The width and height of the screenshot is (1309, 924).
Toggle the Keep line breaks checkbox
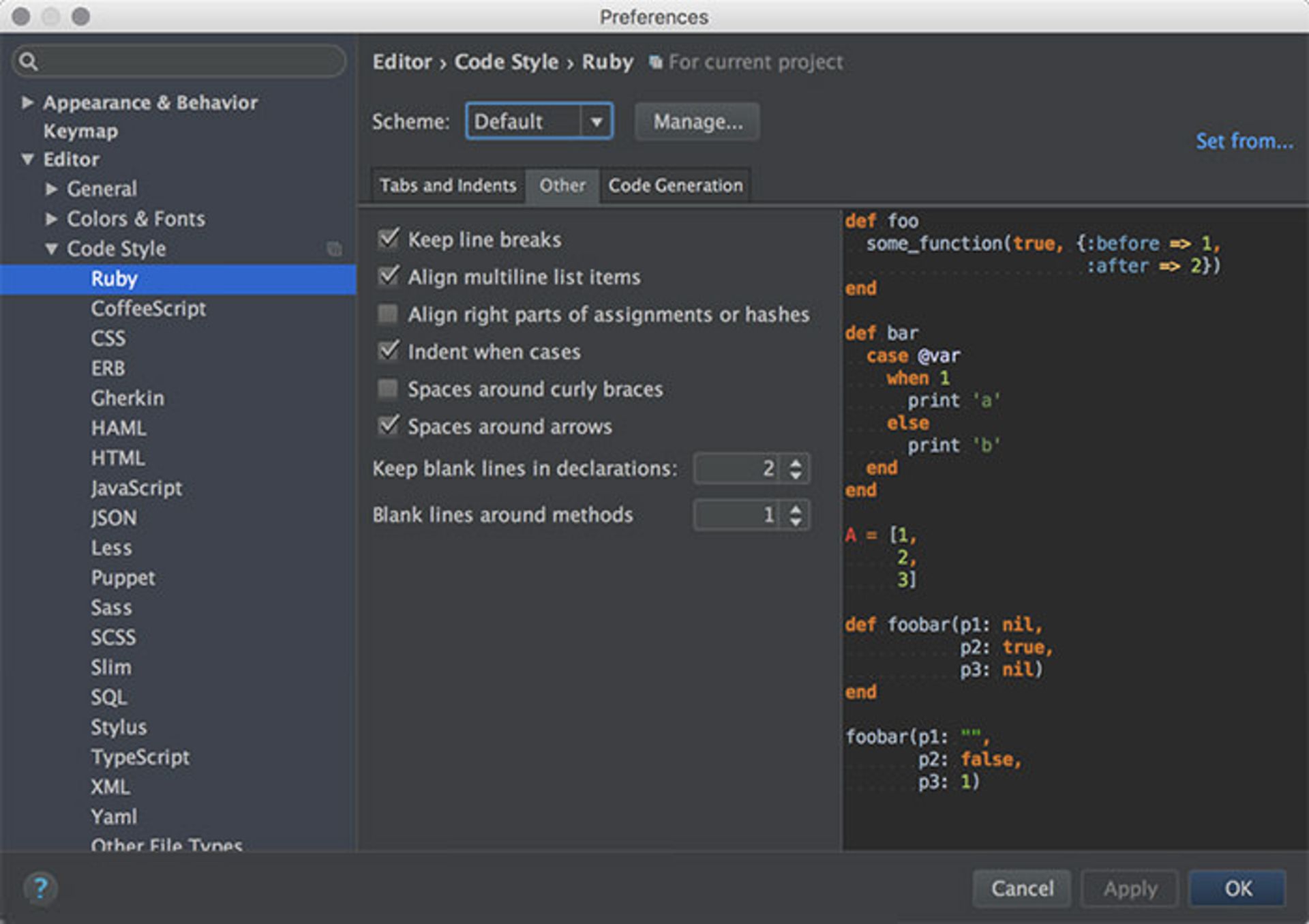click(390, 240)
